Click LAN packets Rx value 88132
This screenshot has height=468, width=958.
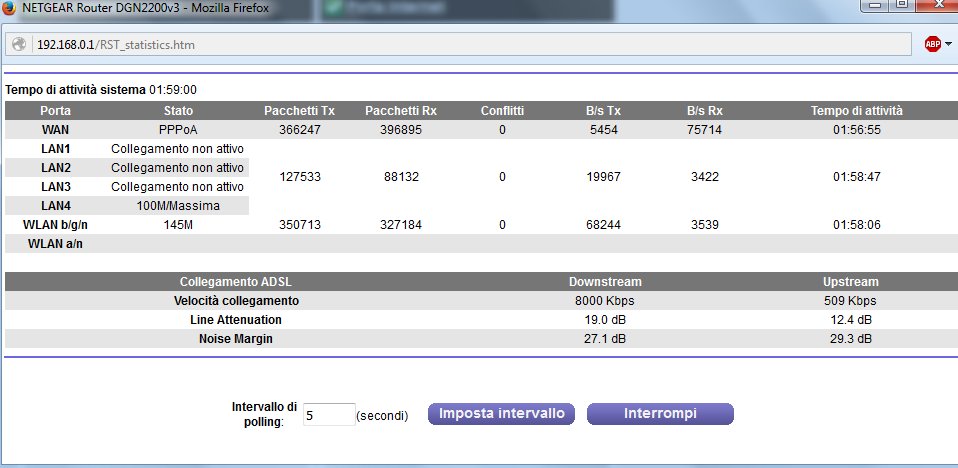tap(401, 177)
